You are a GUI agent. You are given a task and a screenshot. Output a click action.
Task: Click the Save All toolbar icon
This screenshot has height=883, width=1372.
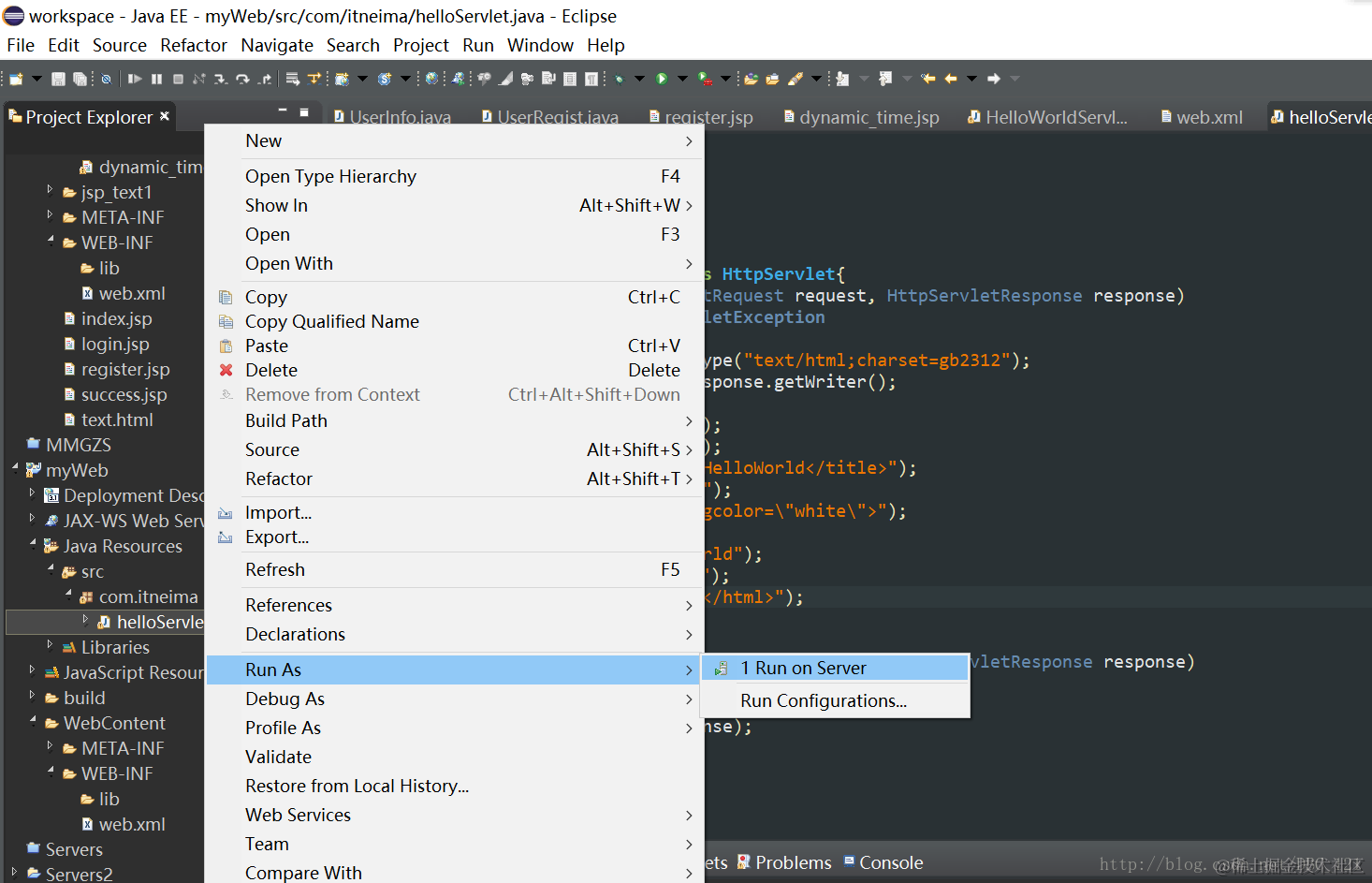[x=80, y=79]
